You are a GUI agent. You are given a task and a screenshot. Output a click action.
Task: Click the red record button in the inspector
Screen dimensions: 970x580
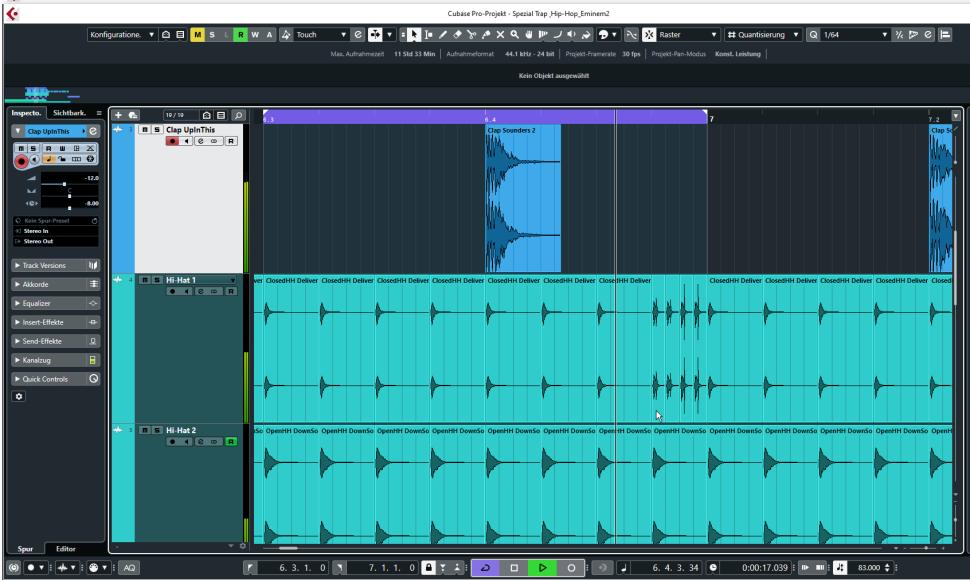point(20,159)
